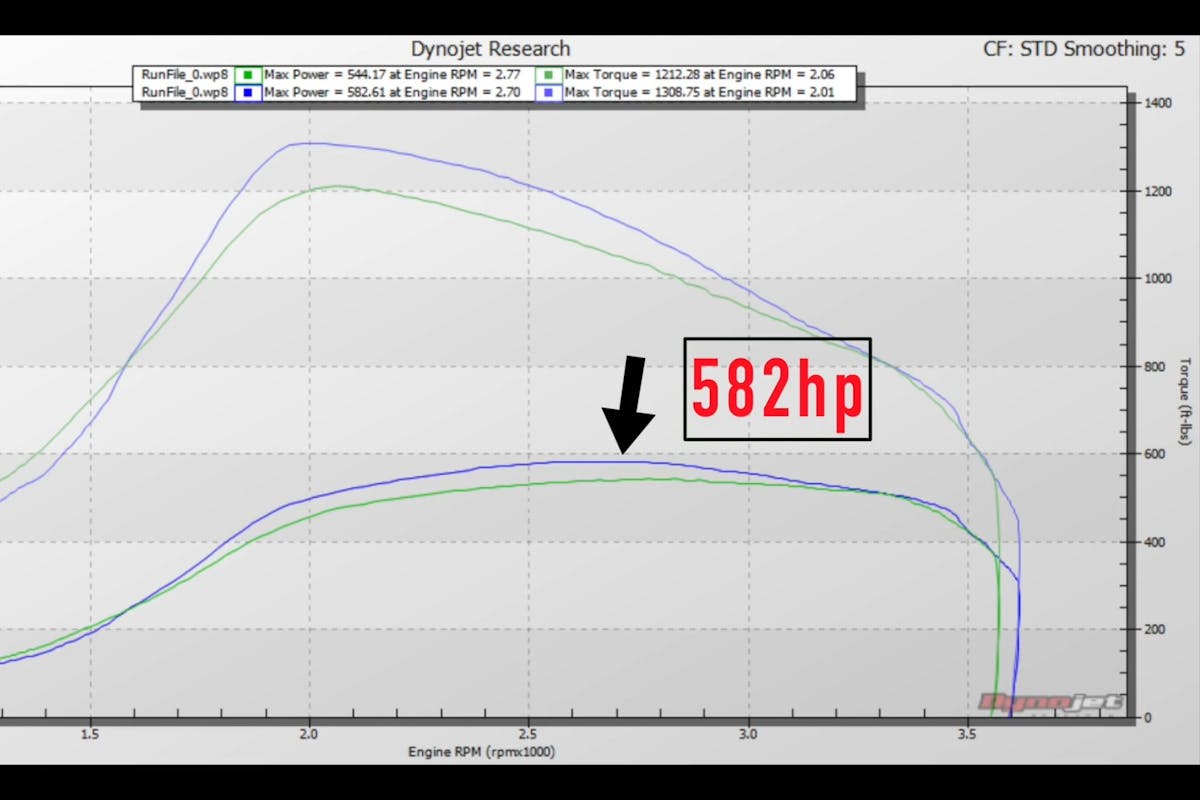Screen dimensions: 1200x800
Task: Click the red 582hp annotation box
Action: pyautogui.click(x=777, y=389)
